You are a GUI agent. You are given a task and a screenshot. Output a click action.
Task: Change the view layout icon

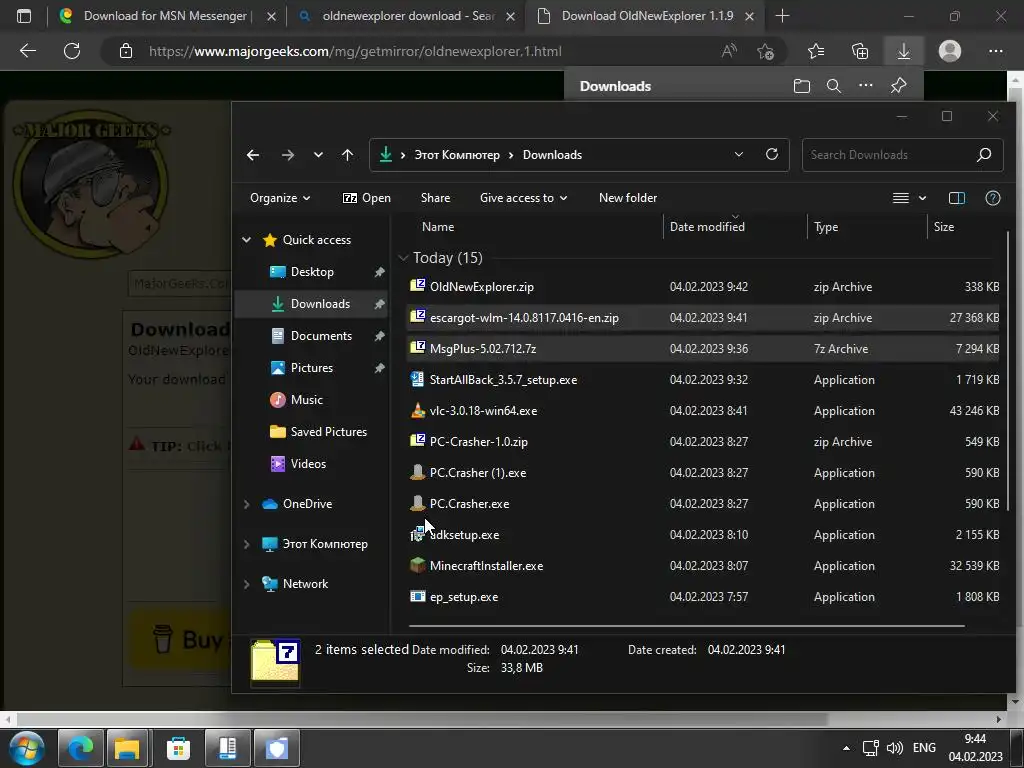click(901, 198)
